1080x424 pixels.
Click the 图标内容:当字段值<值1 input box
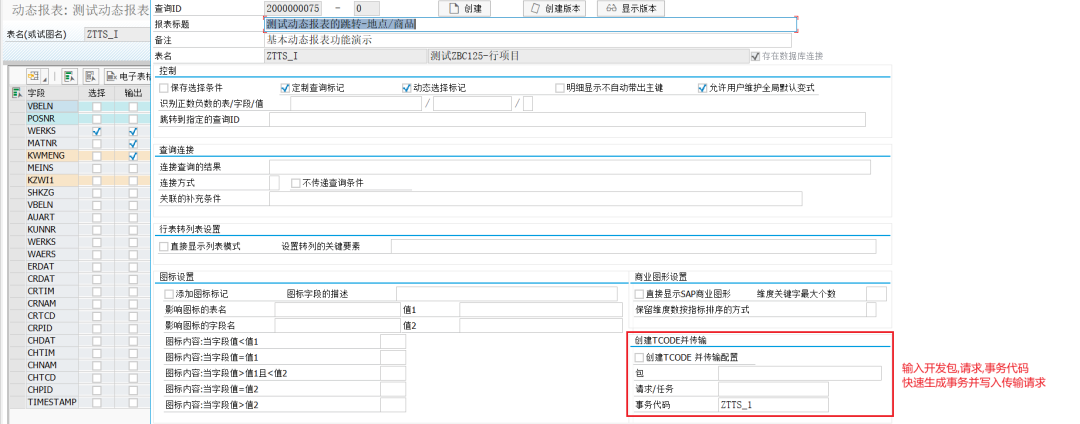[393, 341]
